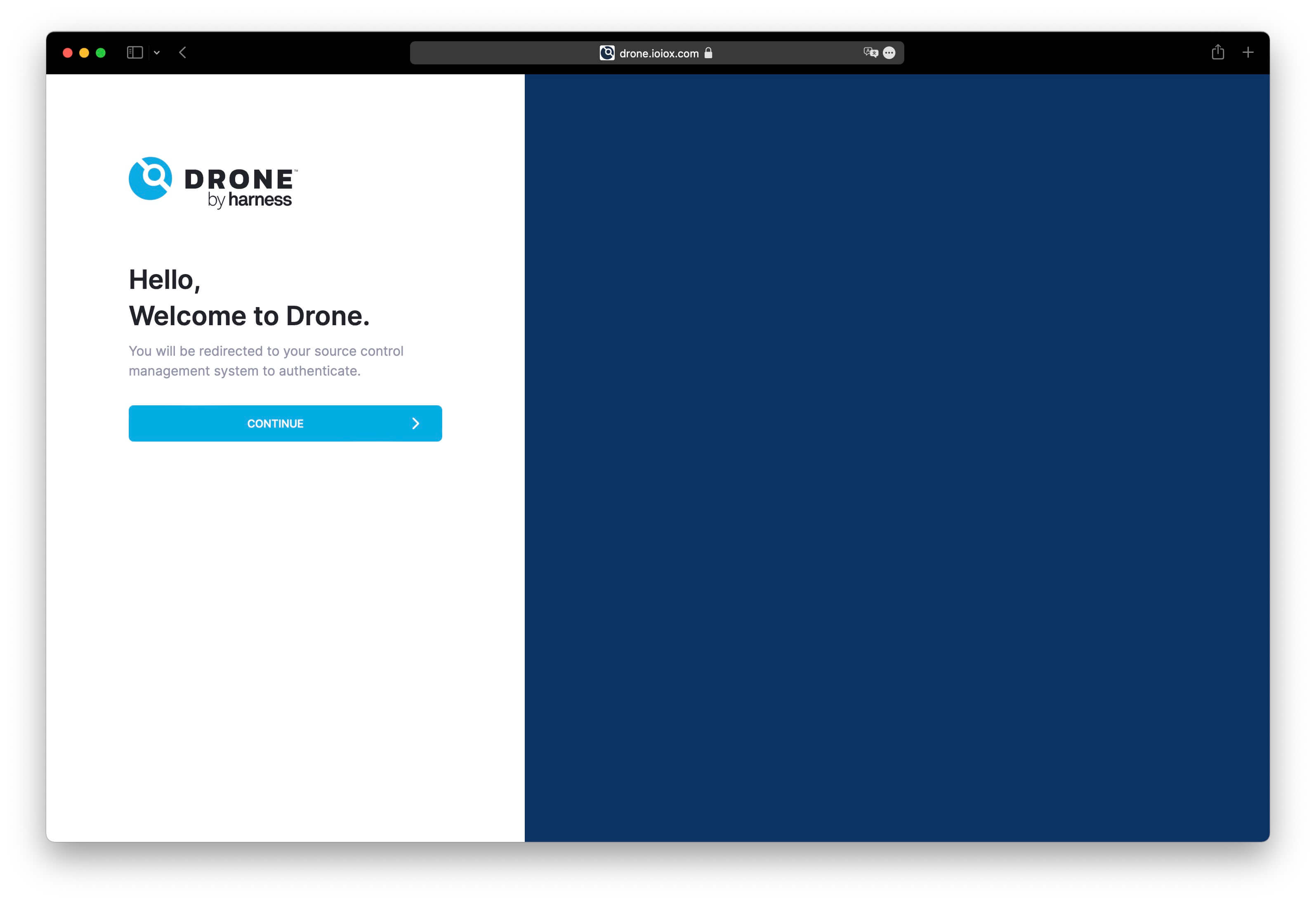1316x903 pixels.
Task: Click the dark navy blue right panel
Action: 896,457
